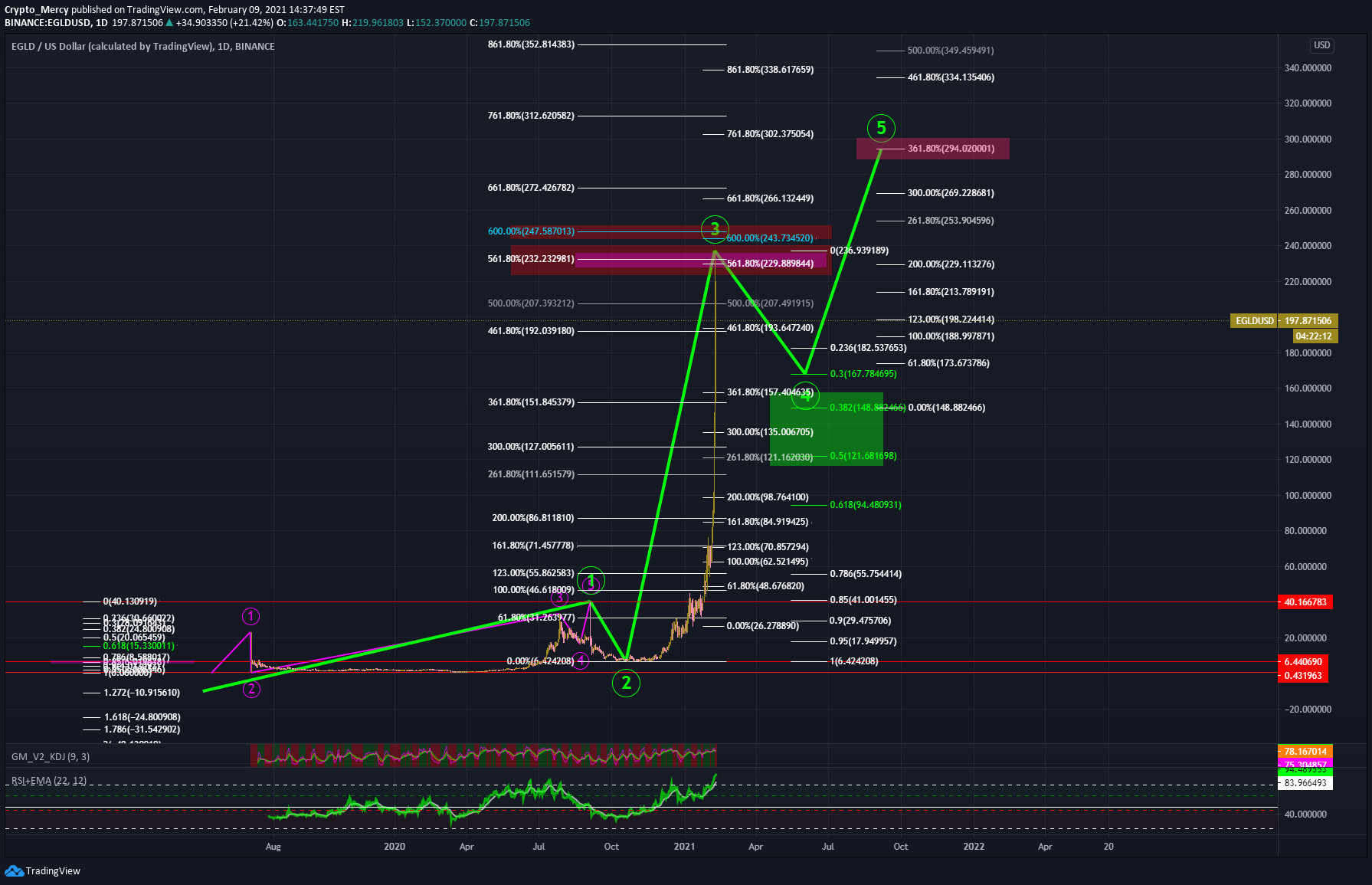Click the 1.272(-10.915610) extension label
Image resolution: width=1372 pixels, height=885 pixels.
[x=142, y=693]
